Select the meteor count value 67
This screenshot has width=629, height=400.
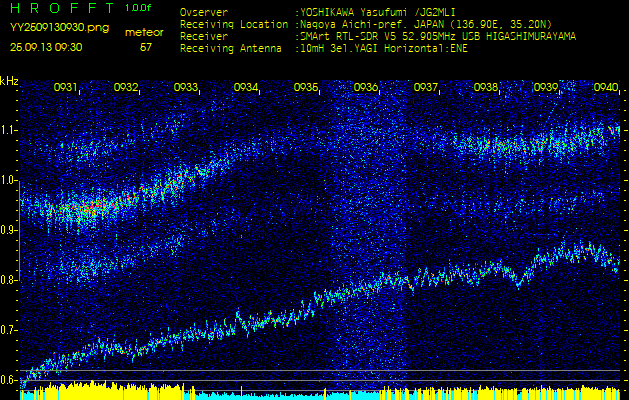[146, 47]
